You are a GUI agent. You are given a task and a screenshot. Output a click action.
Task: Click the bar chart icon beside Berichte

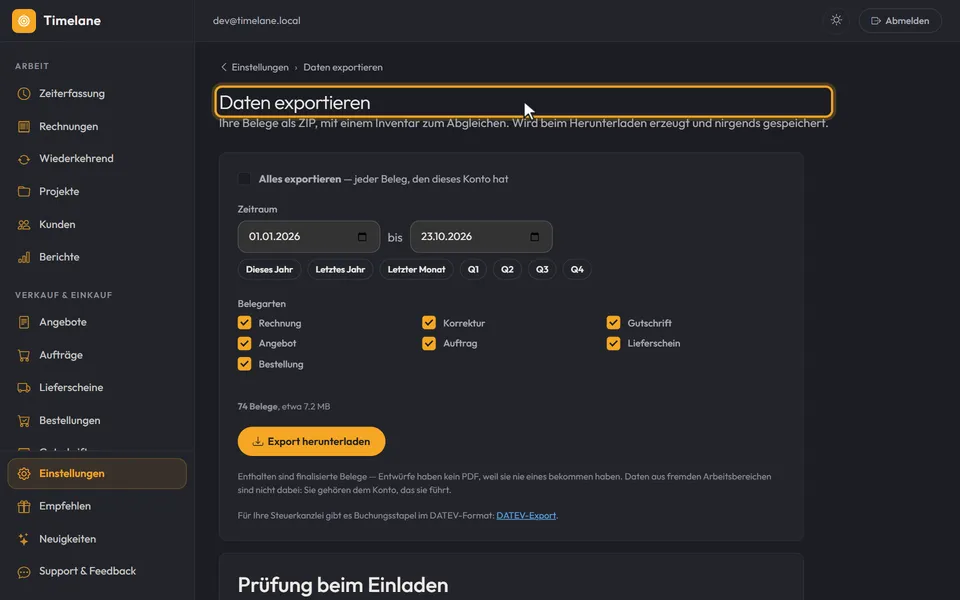24,257
